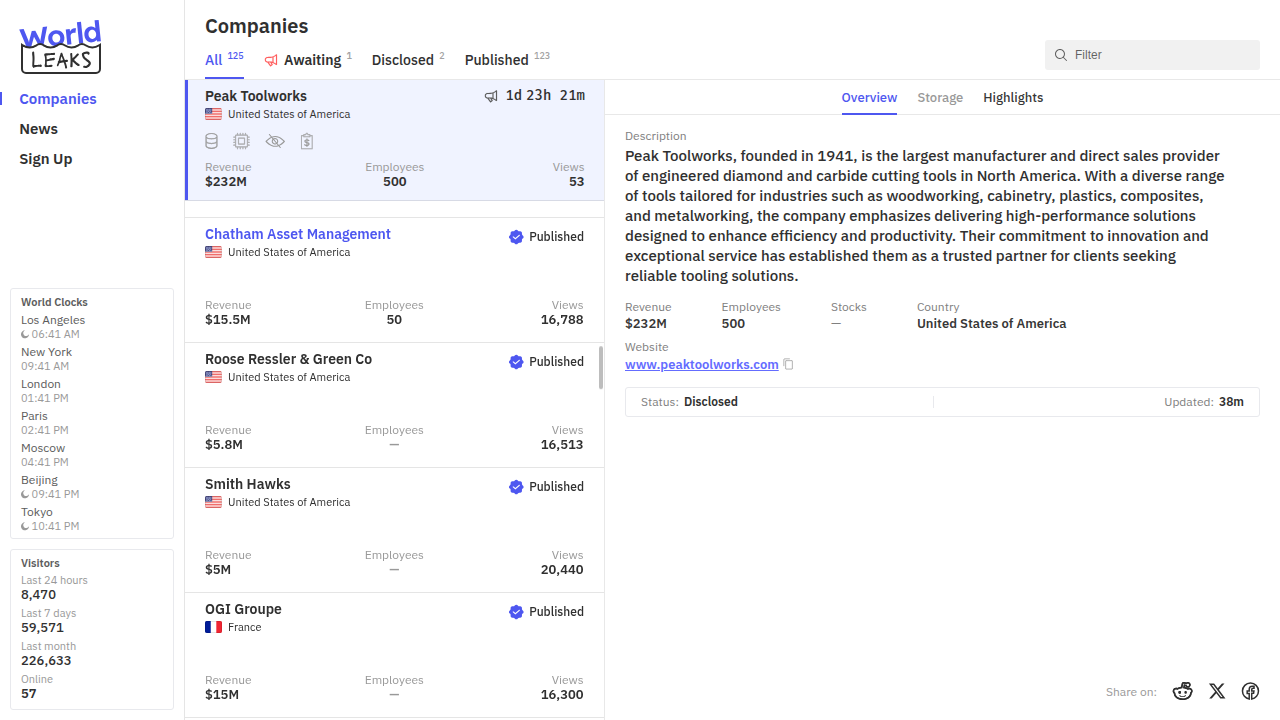Click the crossed-out eye icon on Peak Toolworks
Image resolution: width=1280 pixels, height=720 pixels.
275,142
